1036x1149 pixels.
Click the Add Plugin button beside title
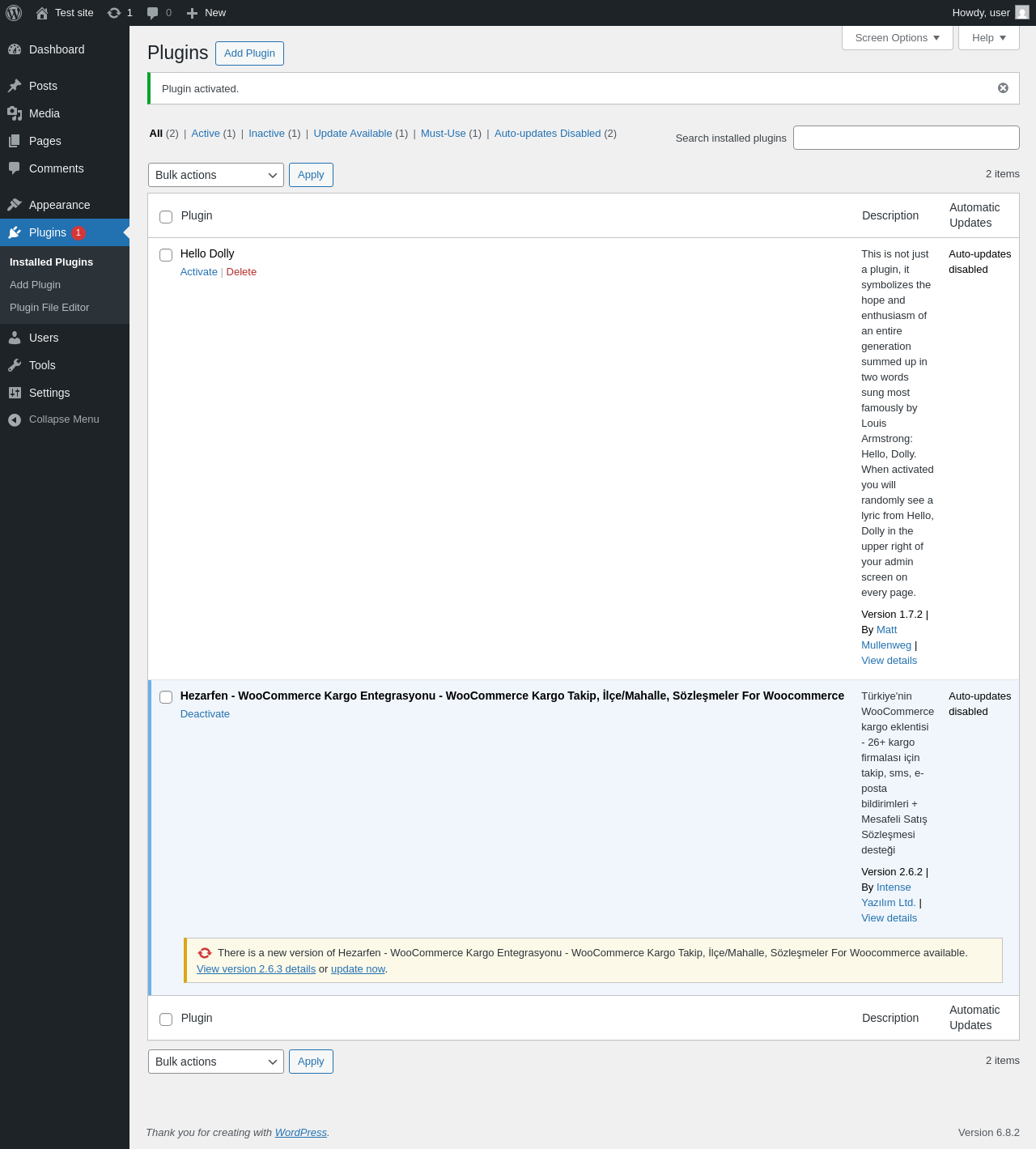(x=249, y=53)
